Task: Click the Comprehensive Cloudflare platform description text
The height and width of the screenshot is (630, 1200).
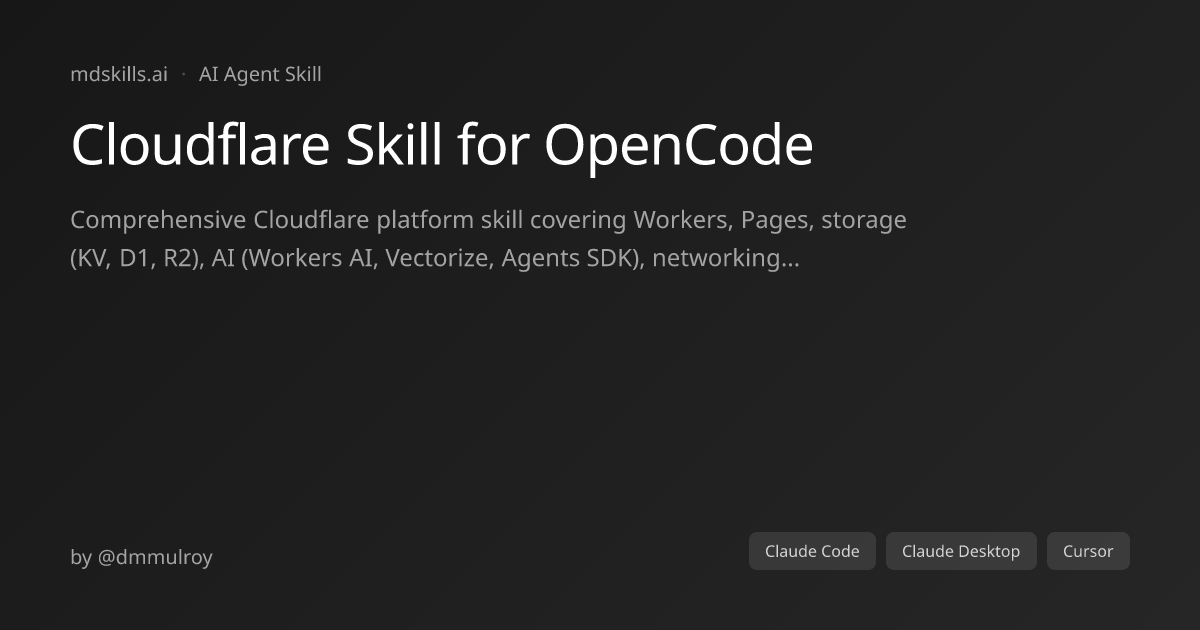Action: tap(489, 239)
